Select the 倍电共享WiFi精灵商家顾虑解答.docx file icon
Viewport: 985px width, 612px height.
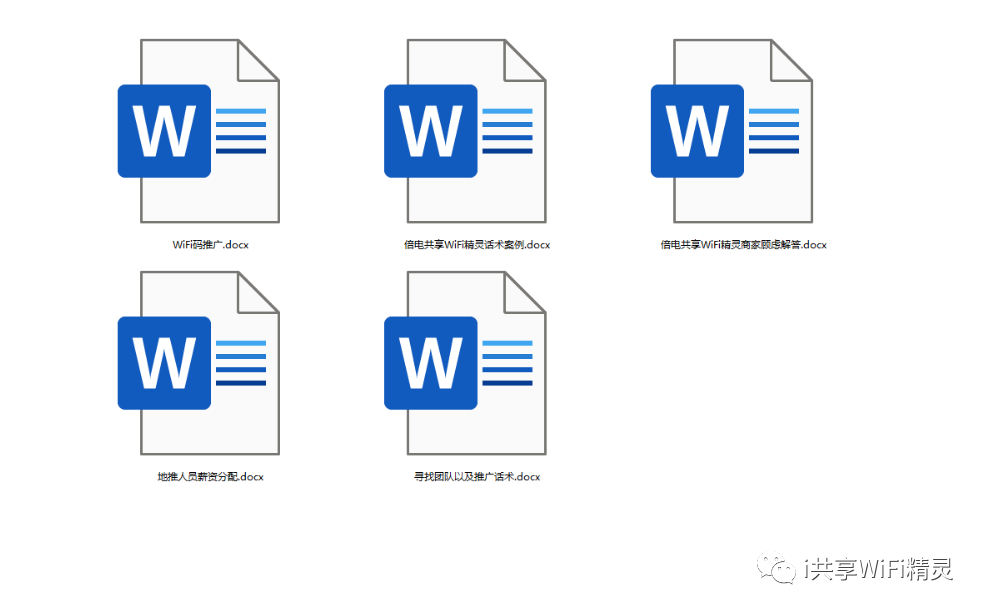point(732,131)
